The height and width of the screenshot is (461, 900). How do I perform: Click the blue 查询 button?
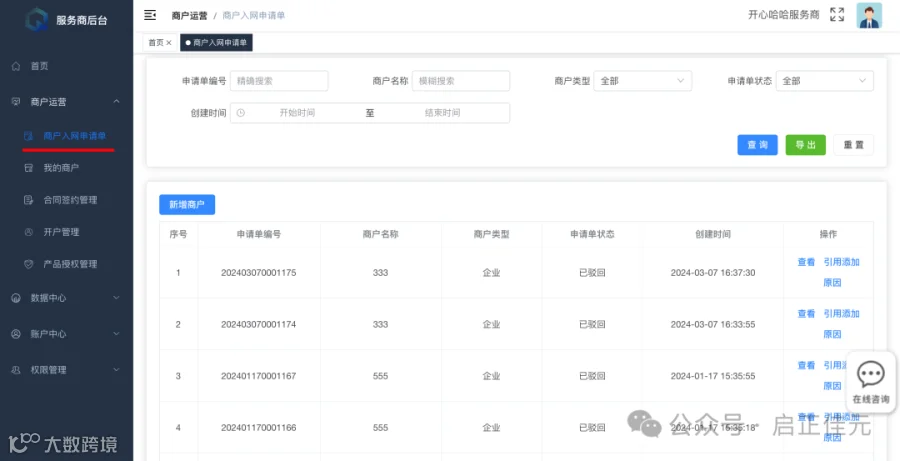point(757,145)
